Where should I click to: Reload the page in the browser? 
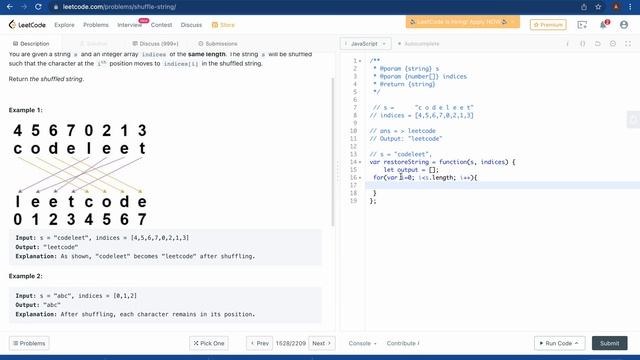pos(38,7)
